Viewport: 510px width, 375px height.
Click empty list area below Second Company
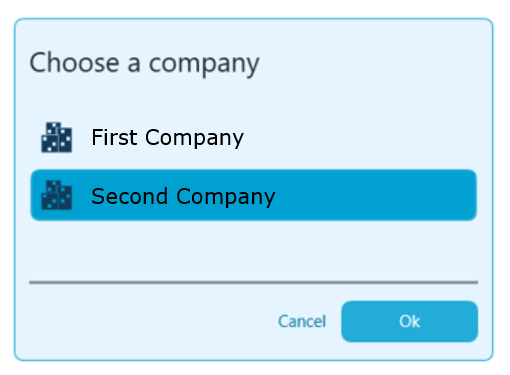[253, 250]
